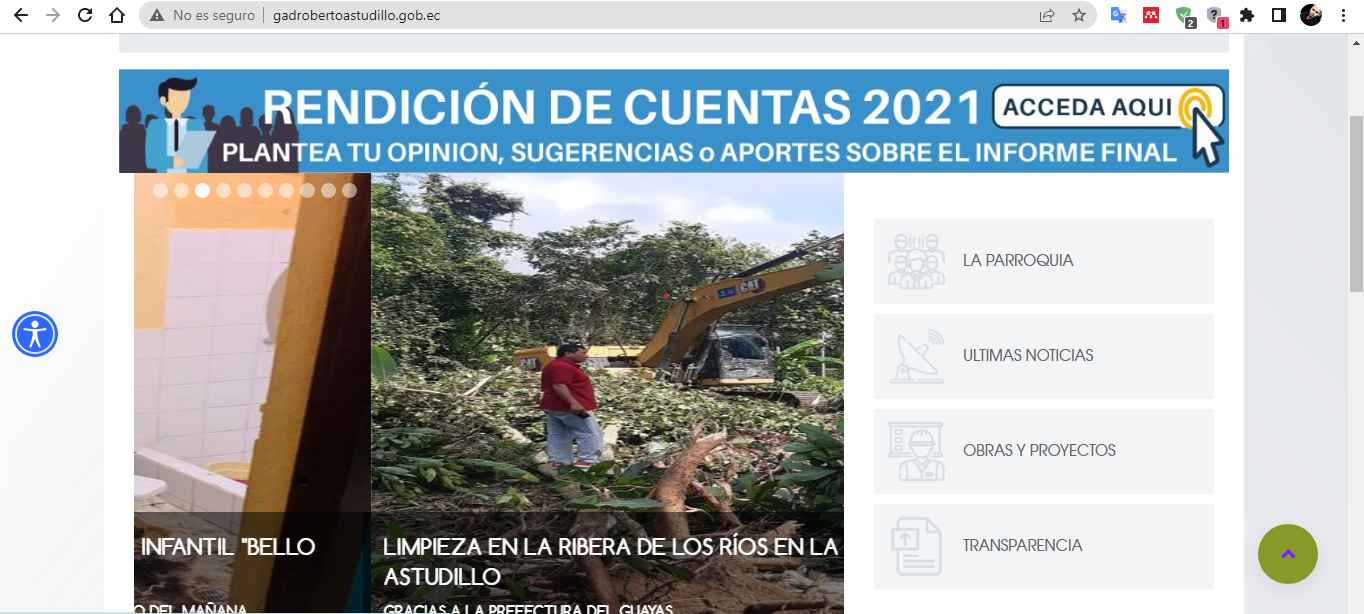Viewport: 1364px width, 614px height.
Task: Select the last slider dot indicator
Action: [x=349, y=190]
